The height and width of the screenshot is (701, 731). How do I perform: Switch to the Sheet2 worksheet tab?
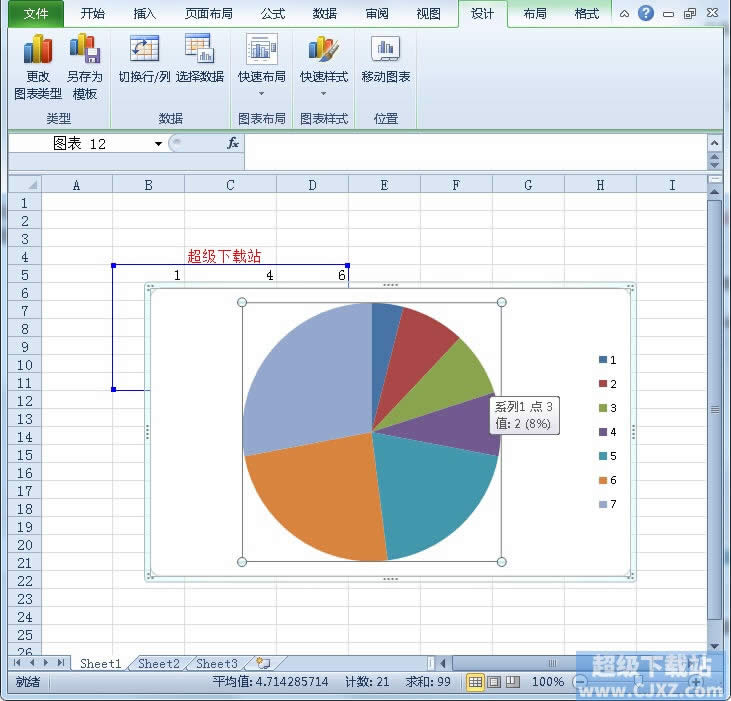[x=159, y=663]
